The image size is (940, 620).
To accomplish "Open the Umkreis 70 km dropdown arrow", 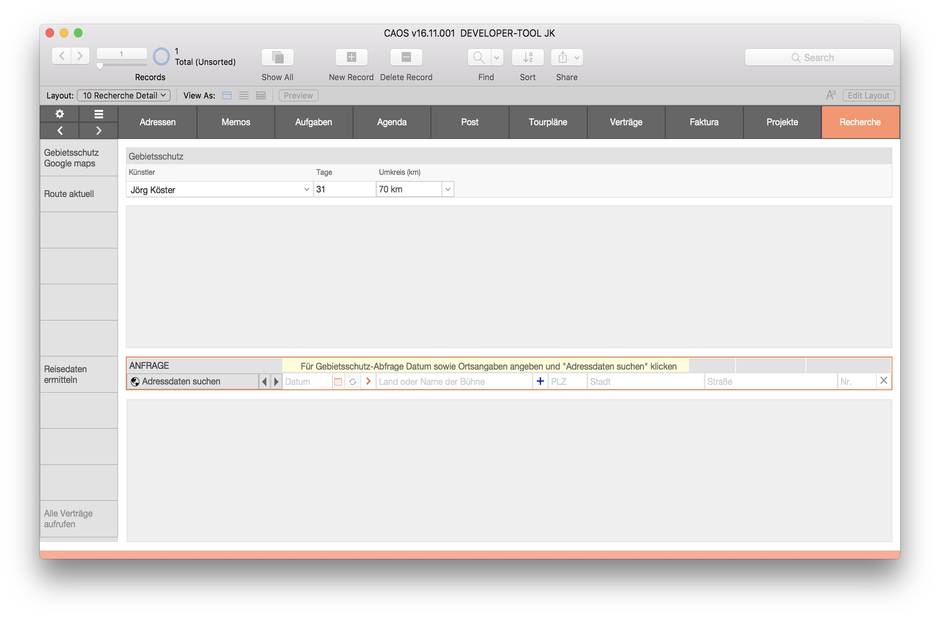I will coord(447,189).
